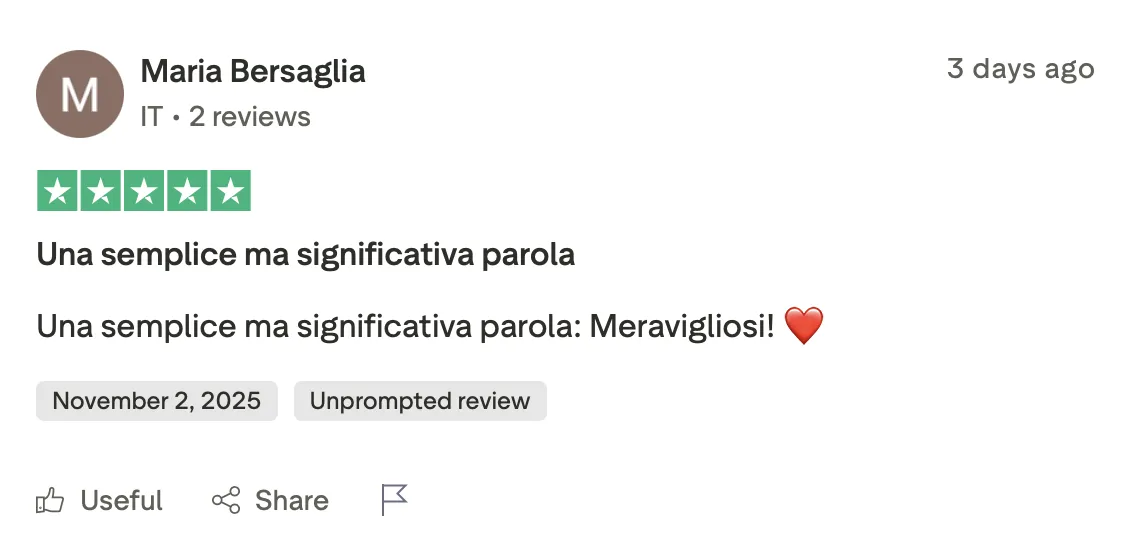
Task: Click the red heart emoji
Action: pos(803,326)
